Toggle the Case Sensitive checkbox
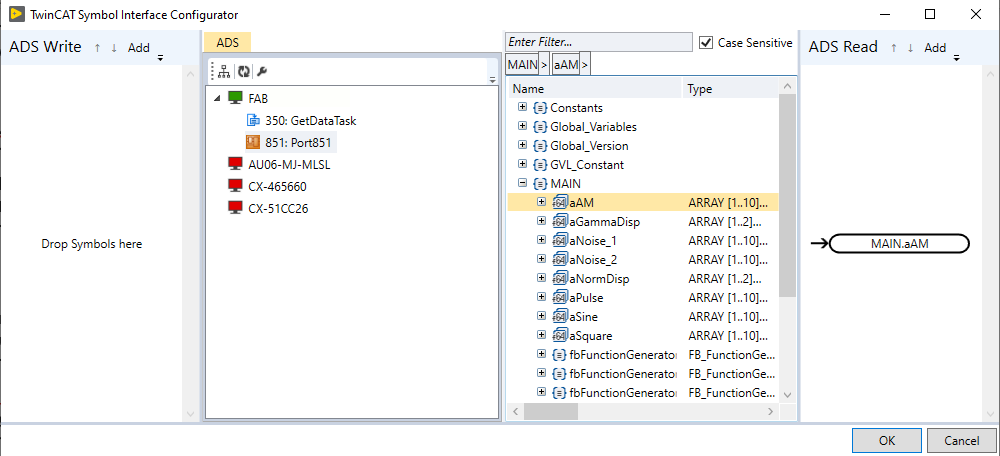 click(x=706, y=43)
